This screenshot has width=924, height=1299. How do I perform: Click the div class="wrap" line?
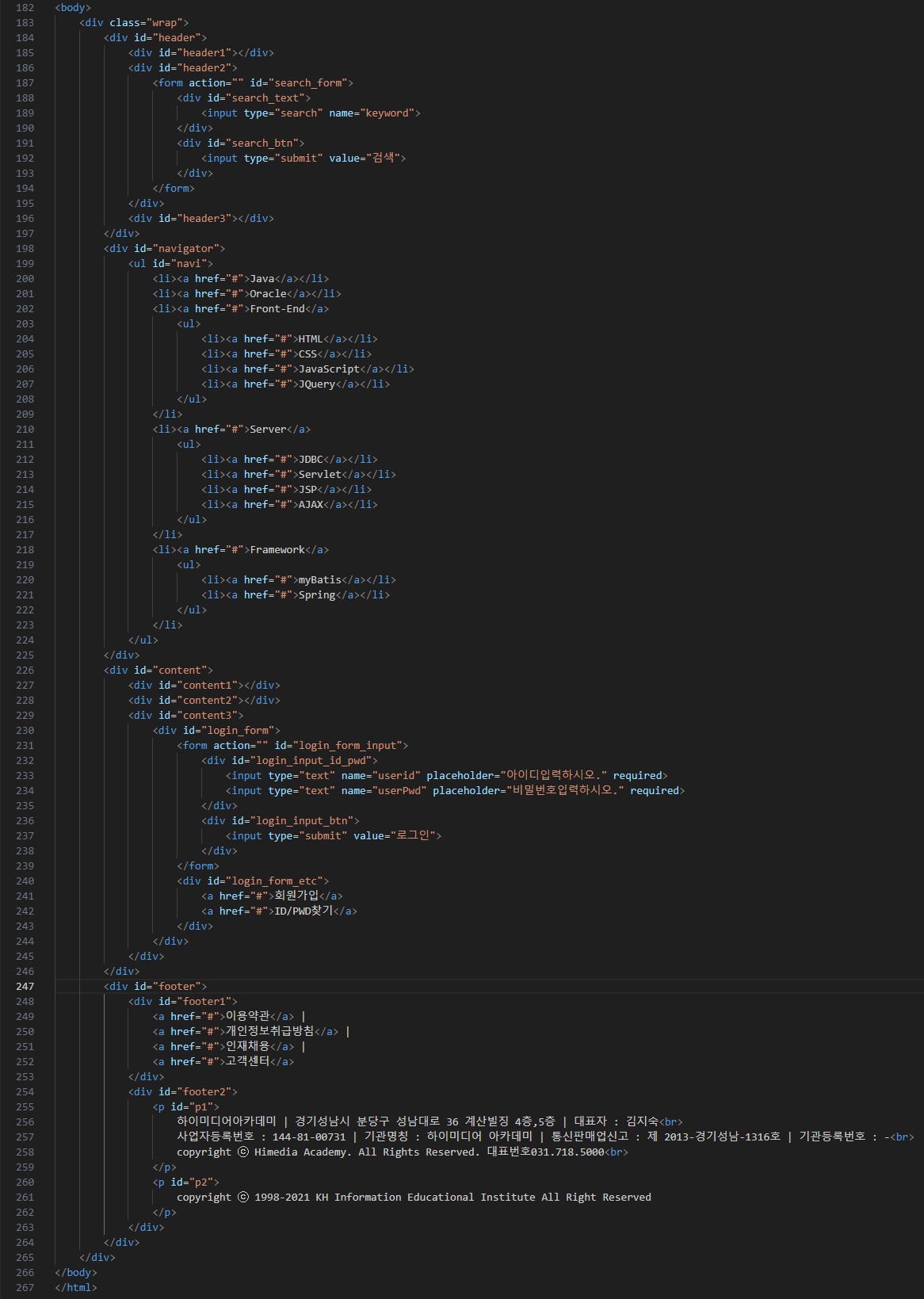click(134, 23)
